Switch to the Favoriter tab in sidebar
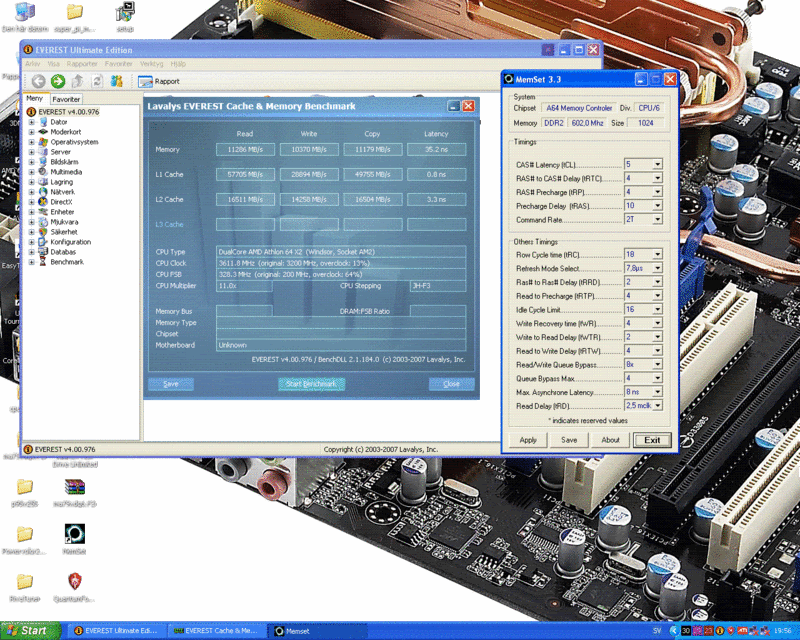The width and height of the screenshot is (800, 640). coord(66,99)
